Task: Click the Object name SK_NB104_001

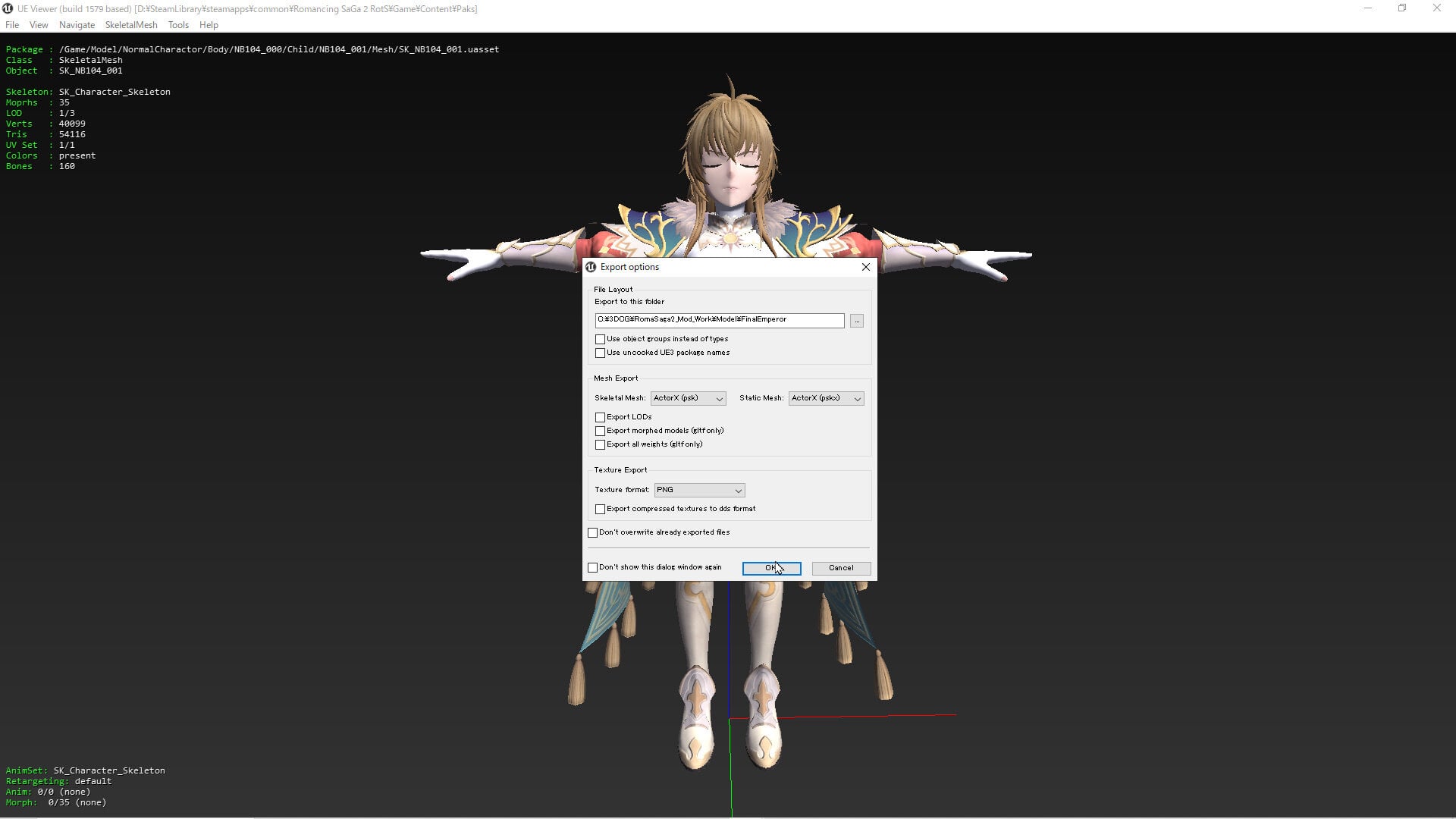Action: click(x=90, y=71)
